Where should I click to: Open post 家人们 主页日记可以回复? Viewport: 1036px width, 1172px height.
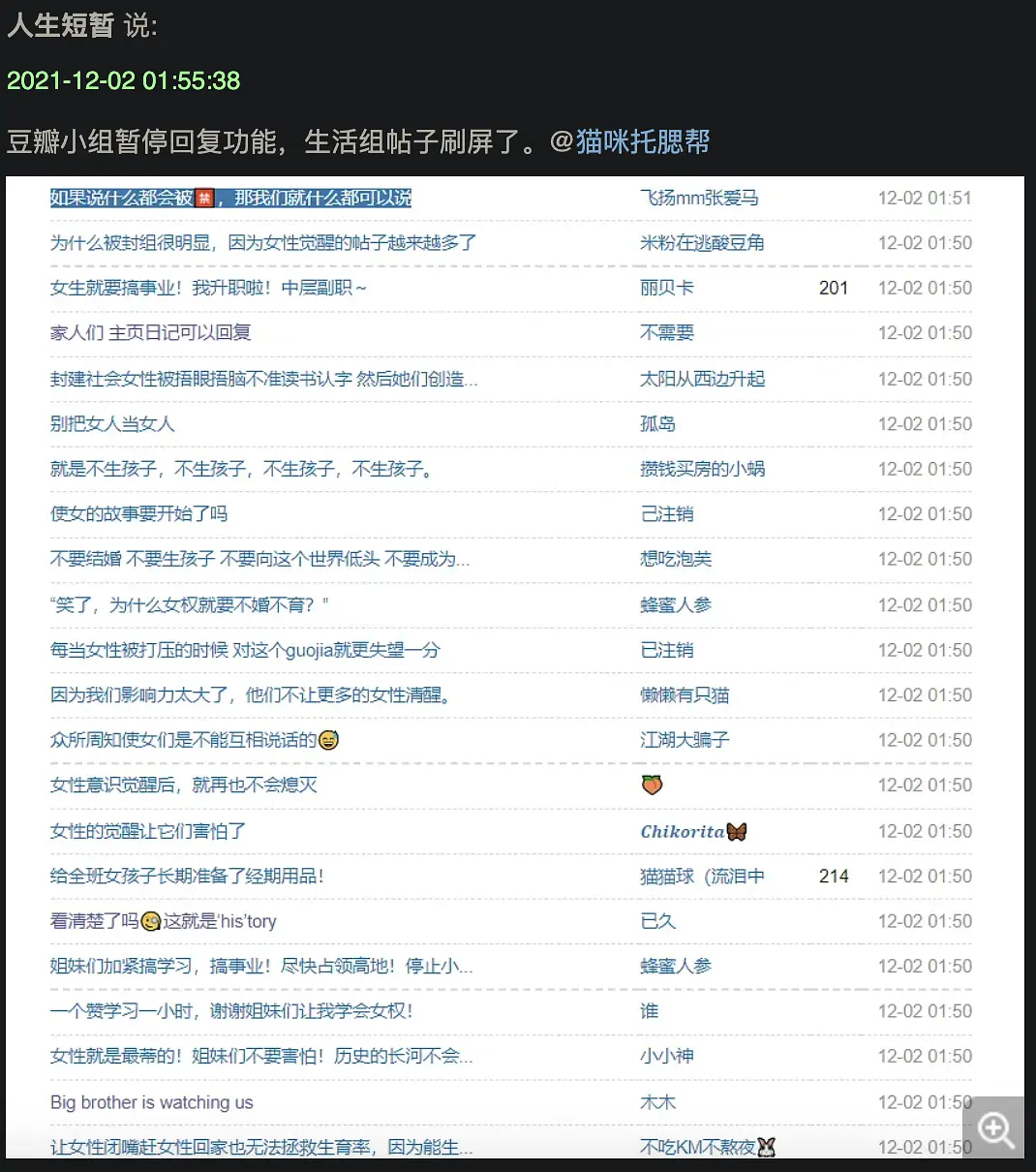150,333
